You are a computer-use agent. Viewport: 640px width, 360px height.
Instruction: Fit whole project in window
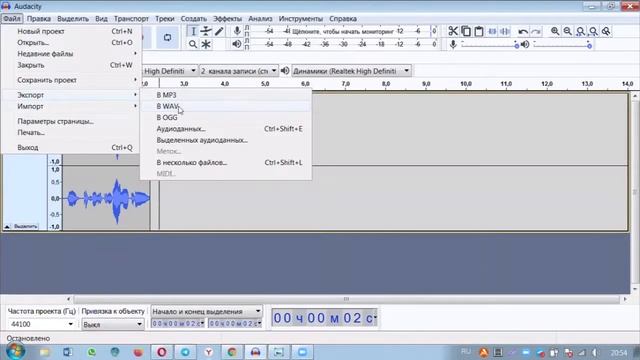pyautogui.click(x=593, y=31)
